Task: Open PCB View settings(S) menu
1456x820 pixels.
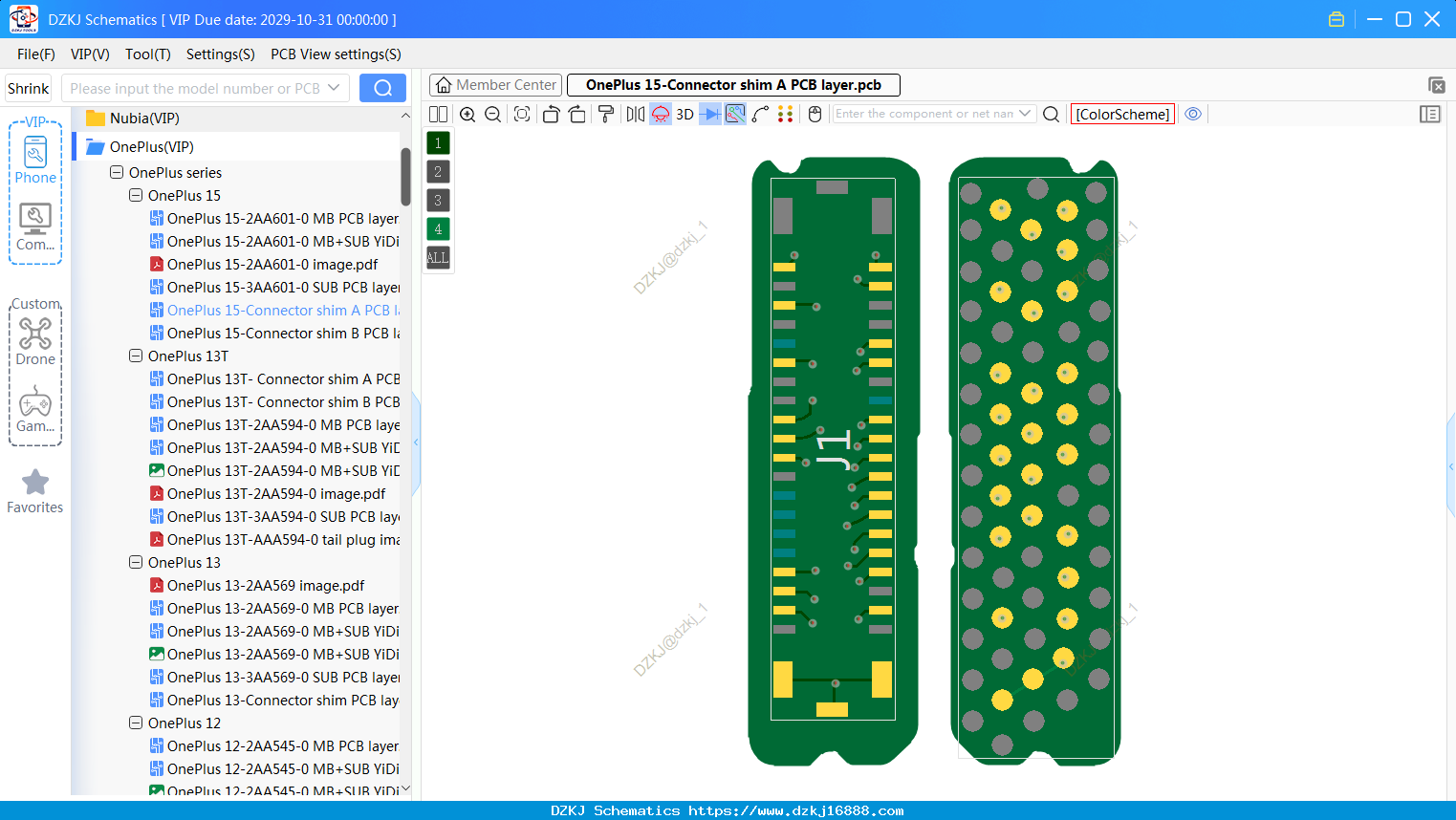Action: click(336, 54)
